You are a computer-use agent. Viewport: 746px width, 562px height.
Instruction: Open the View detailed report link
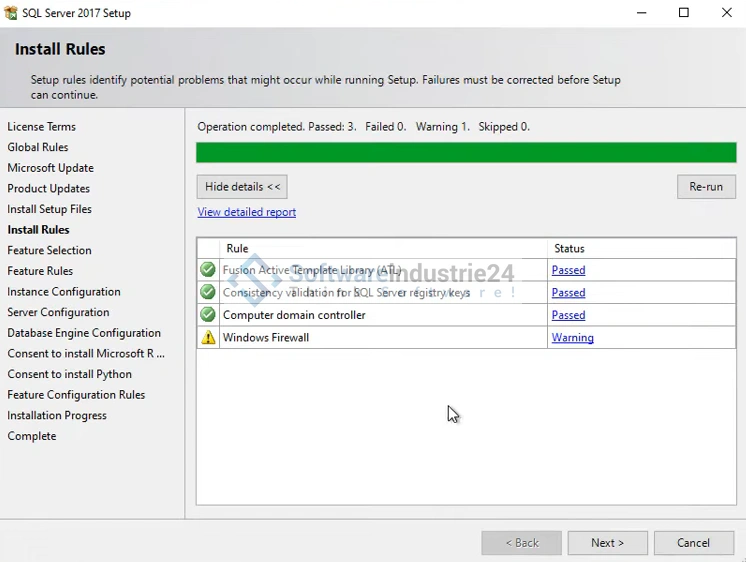pyautogui.click(x=246, y=212)
